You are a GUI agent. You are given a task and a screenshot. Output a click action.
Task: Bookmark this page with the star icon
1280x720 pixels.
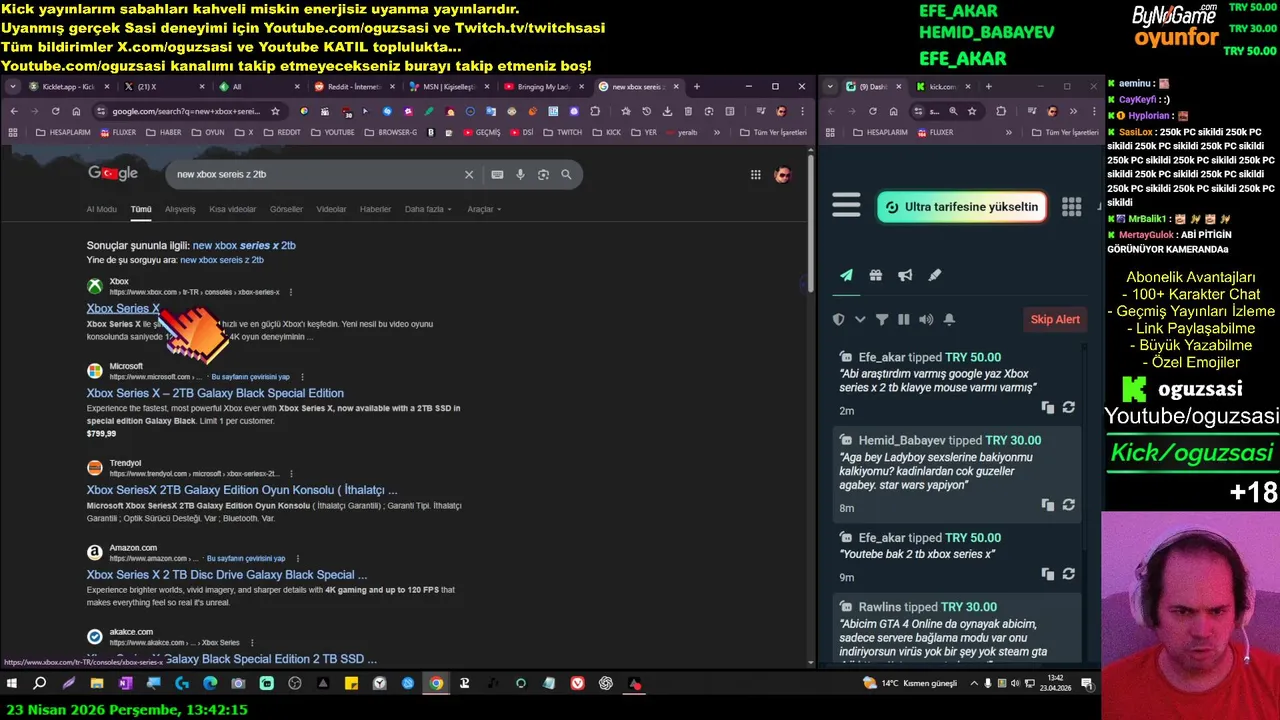275,111
